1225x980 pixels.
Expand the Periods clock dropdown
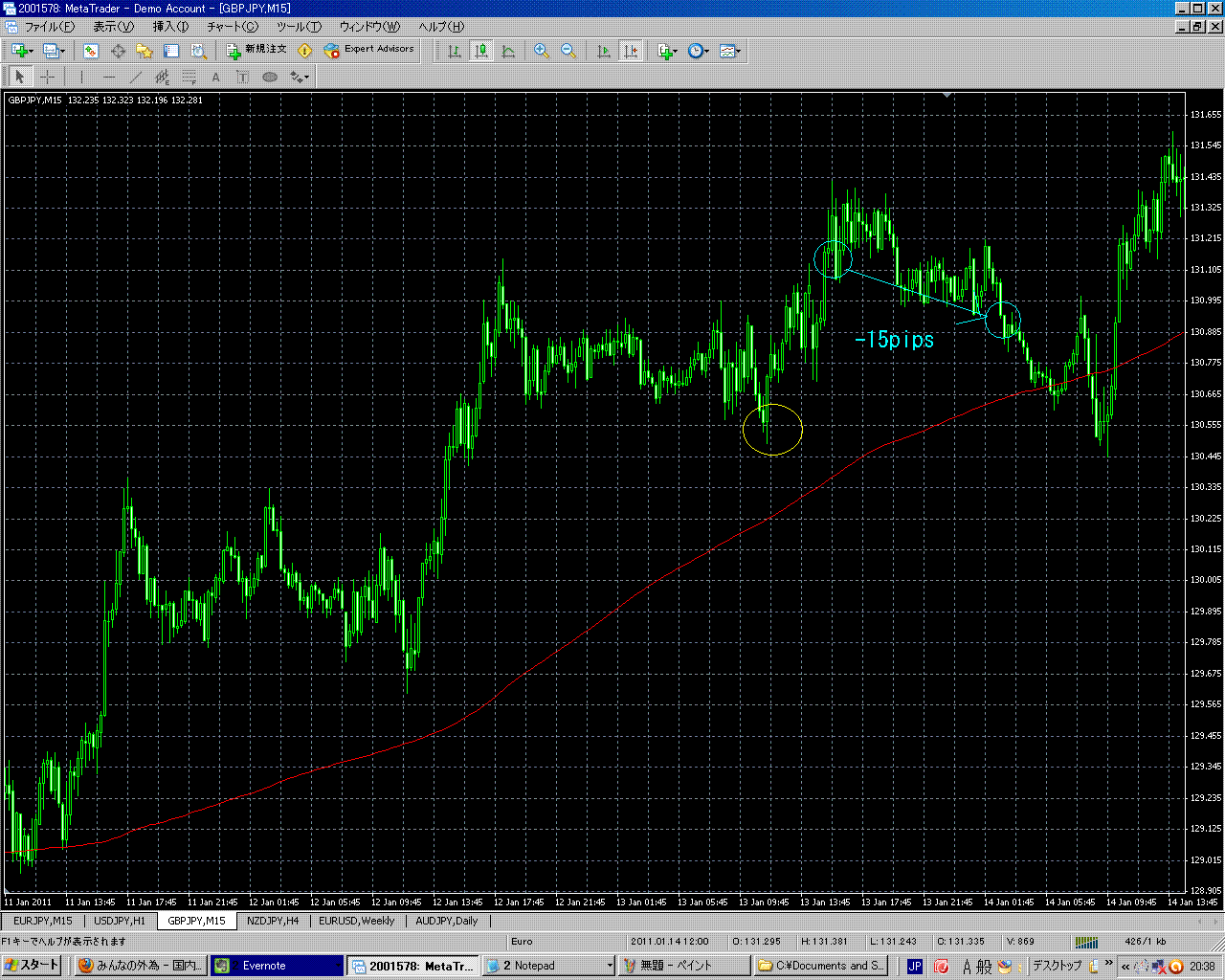707,51
